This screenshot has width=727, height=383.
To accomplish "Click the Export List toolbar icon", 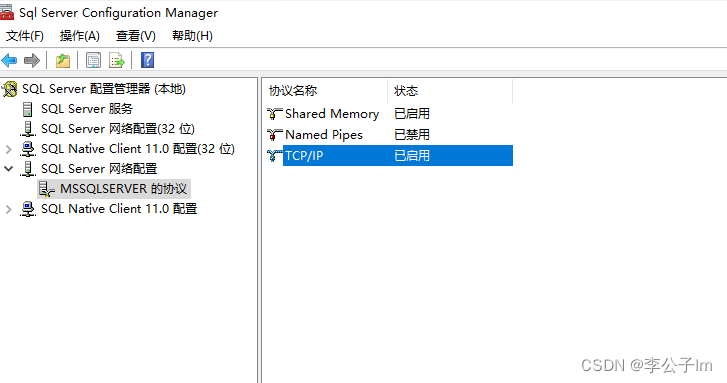I will [x=116, y=60].
